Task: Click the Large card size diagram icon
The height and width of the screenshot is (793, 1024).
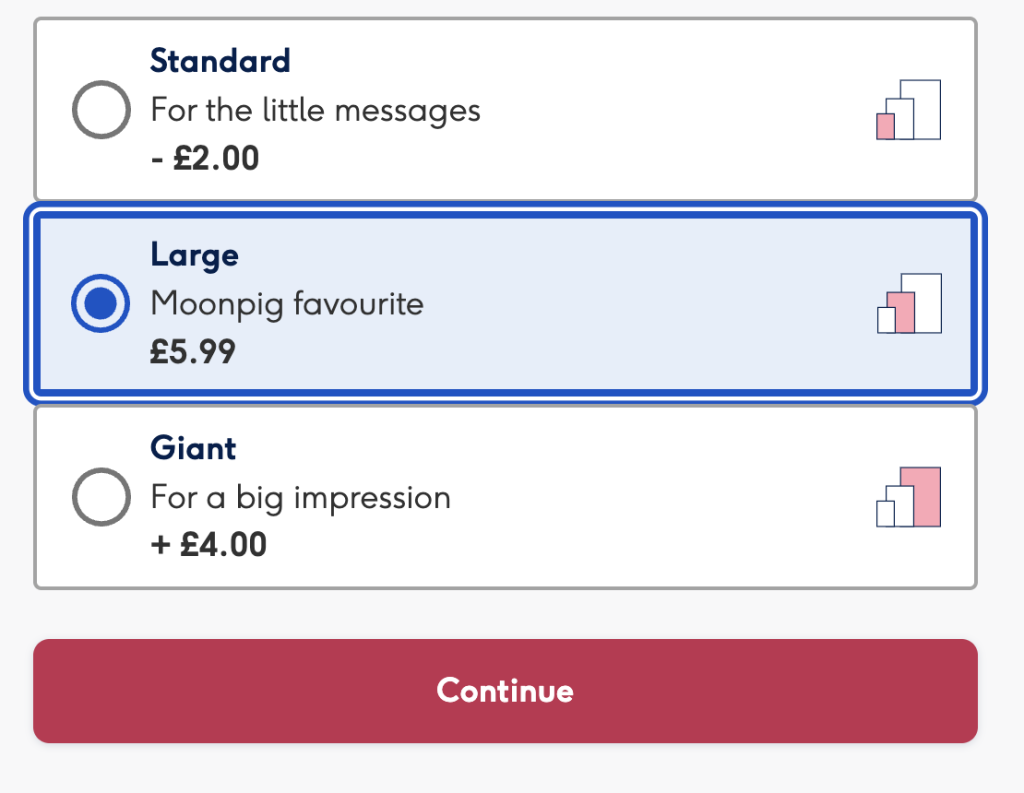Action: (909, 303)
